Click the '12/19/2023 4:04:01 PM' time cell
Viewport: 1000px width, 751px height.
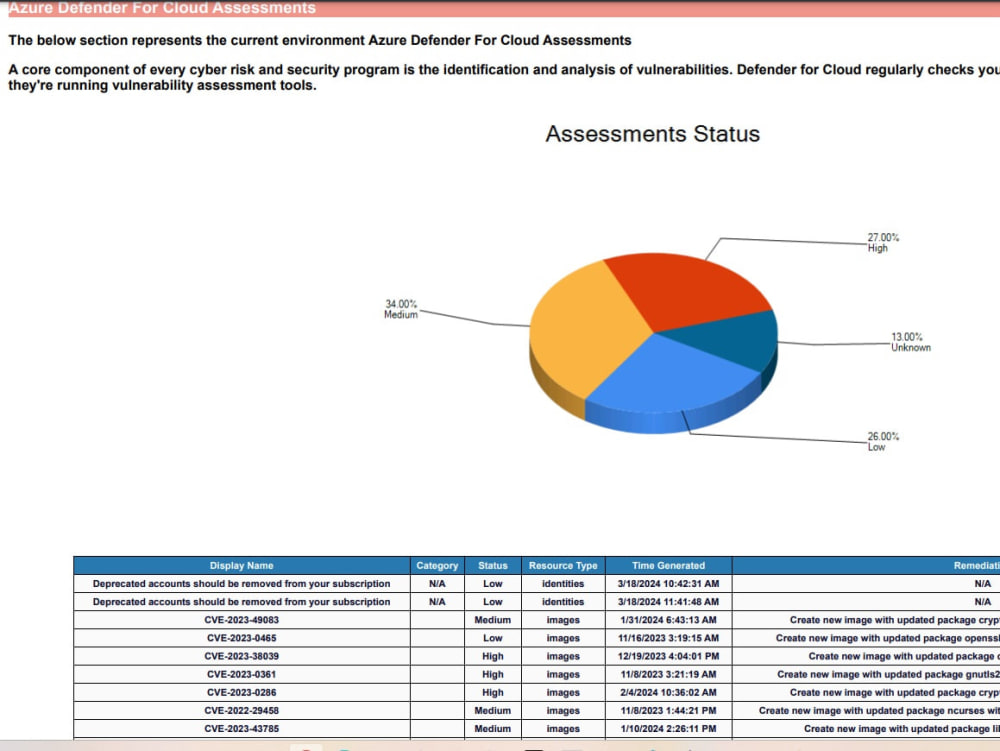click(x=668, y=656)
